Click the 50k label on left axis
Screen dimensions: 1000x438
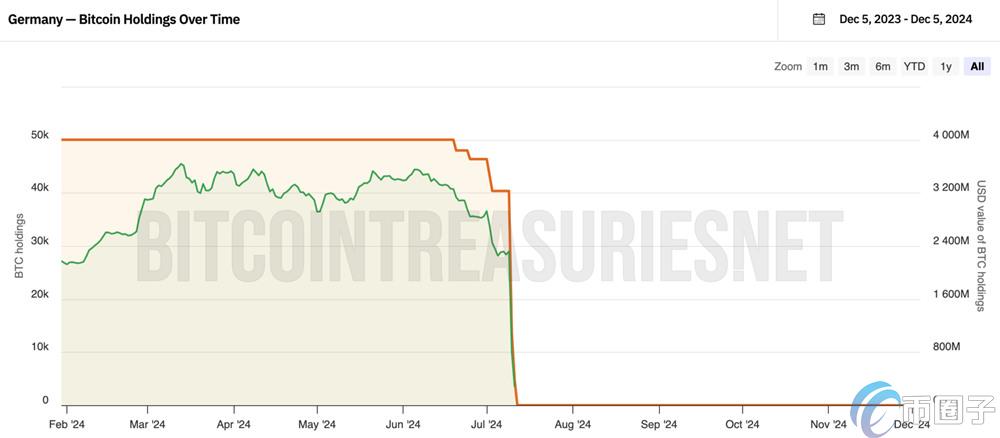tap(40, 135)
